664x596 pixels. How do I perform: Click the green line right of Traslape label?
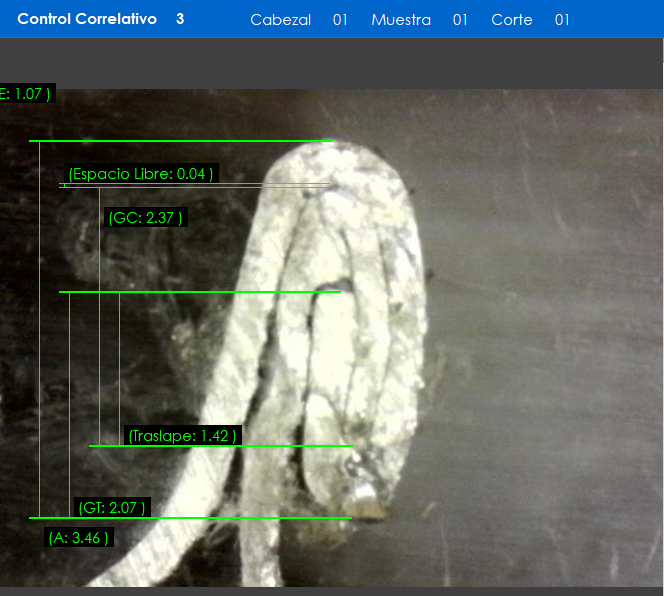click(x=300, y=446)
